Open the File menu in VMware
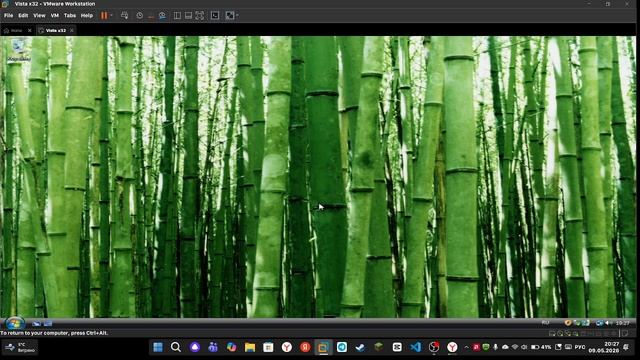Image resolution: width=640 pixels, height=360 pixels. 9,16
